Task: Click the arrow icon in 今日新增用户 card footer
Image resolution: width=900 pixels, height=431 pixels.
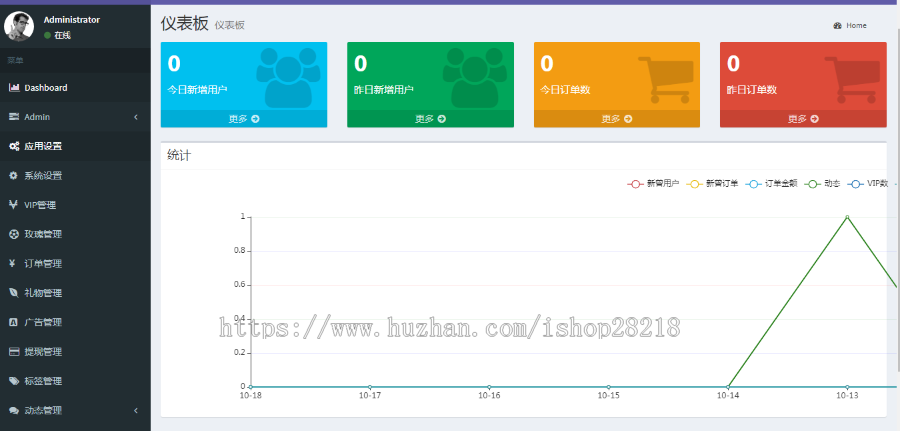Action: [255, 119]
